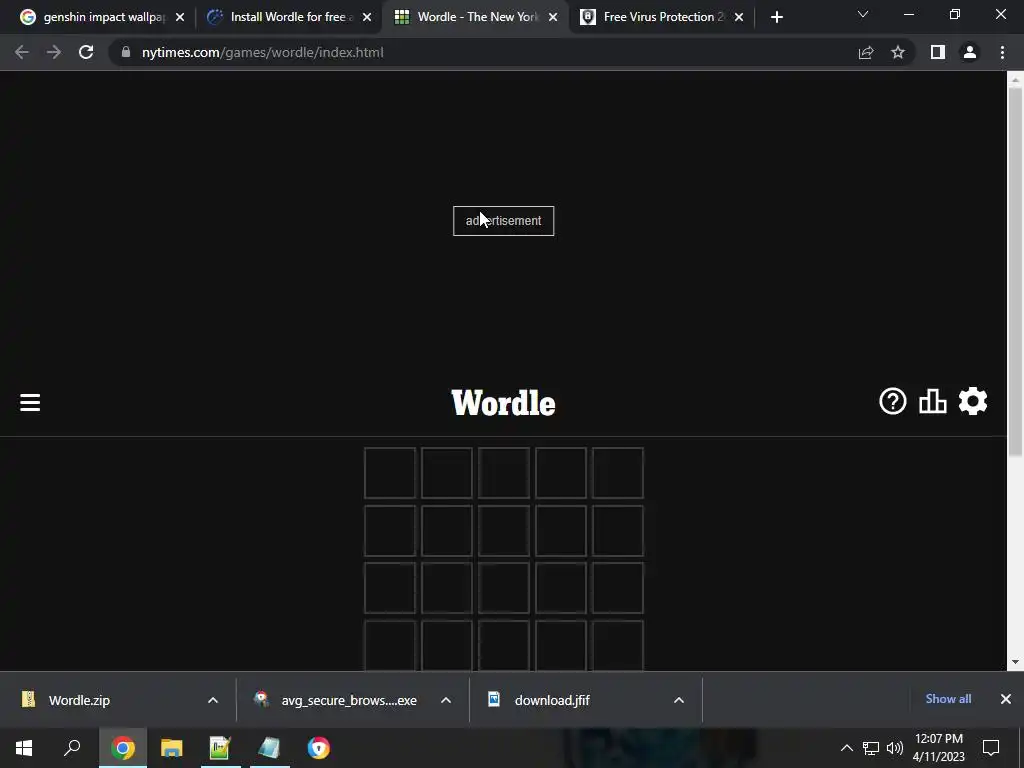Close the Install Wordle for free tab
Viewport: 1024px width, 768px height.
click(367, 17)
